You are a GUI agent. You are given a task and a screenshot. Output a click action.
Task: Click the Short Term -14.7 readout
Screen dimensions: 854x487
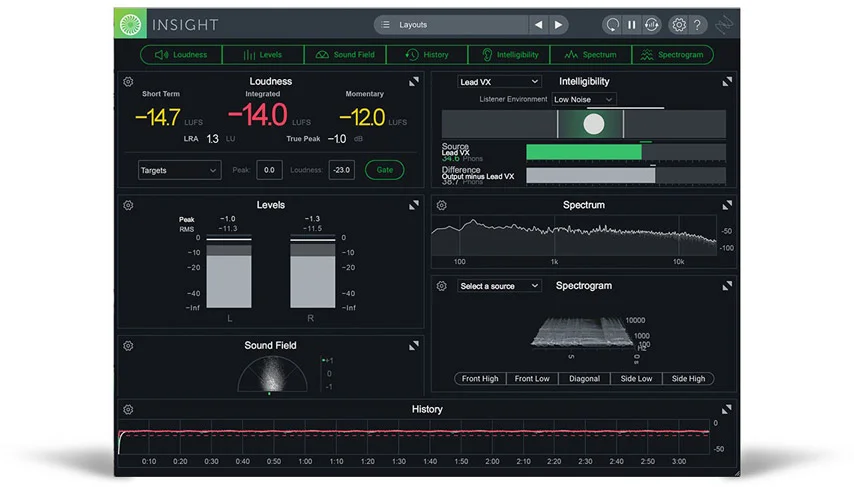pyautogui.click(x=157, y=117)
